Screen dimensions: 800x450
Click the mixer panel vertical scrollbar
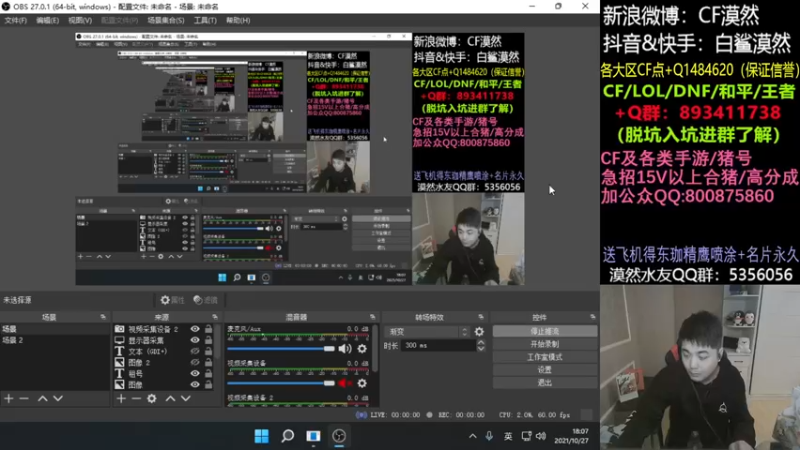pos(376,348)
